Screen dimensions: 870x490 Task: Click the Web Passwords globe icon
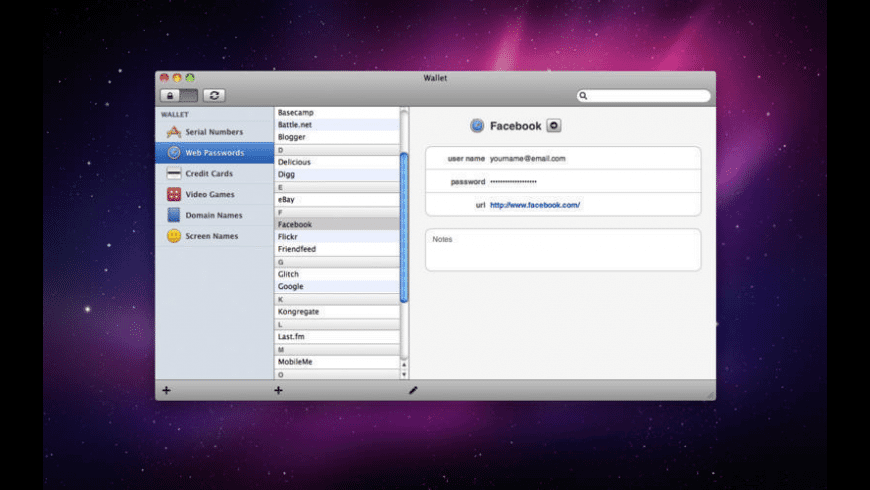[x=174, y=153]
